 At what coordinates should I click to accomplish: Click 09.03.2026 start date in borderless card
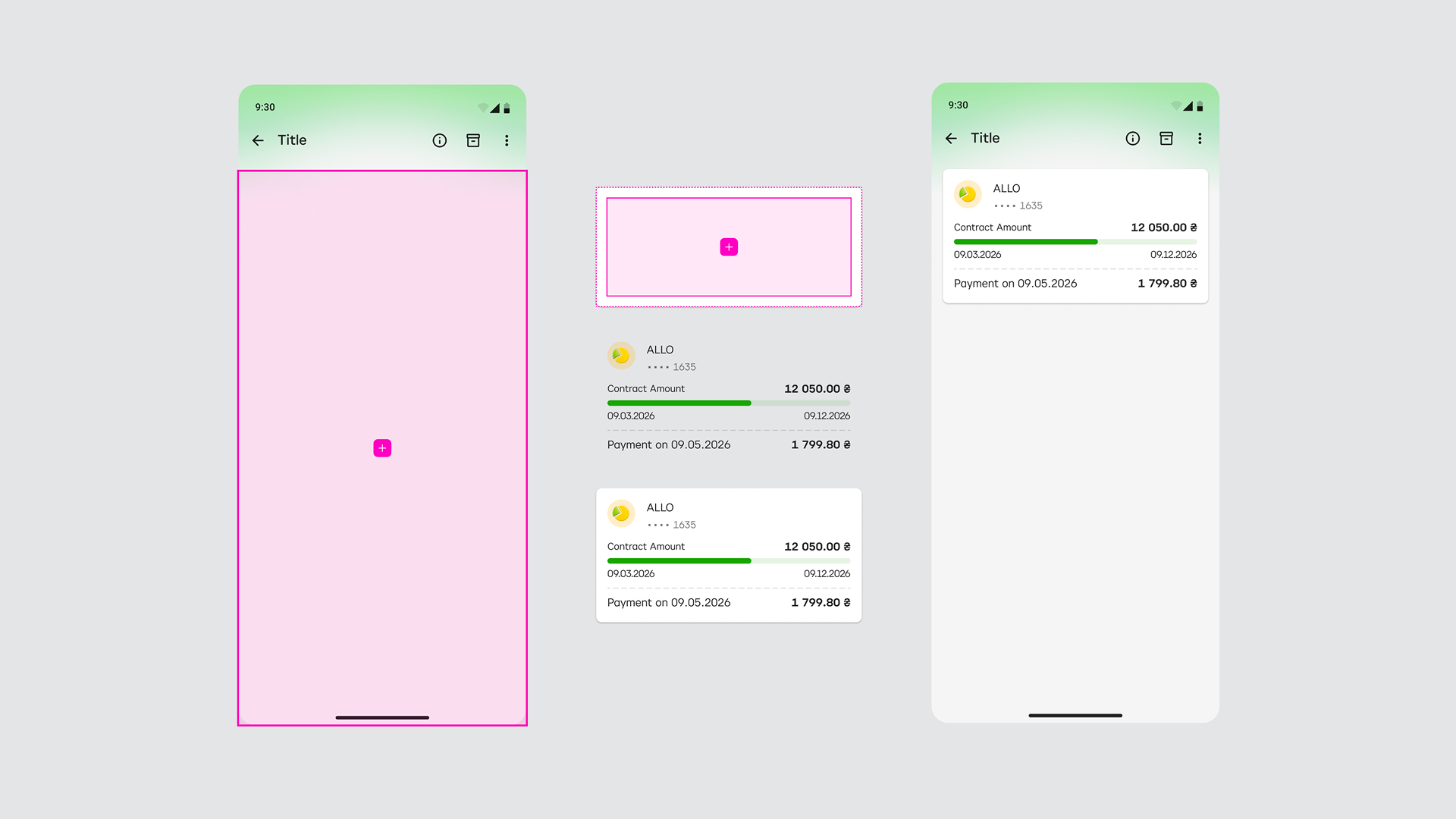pos(631,416)
